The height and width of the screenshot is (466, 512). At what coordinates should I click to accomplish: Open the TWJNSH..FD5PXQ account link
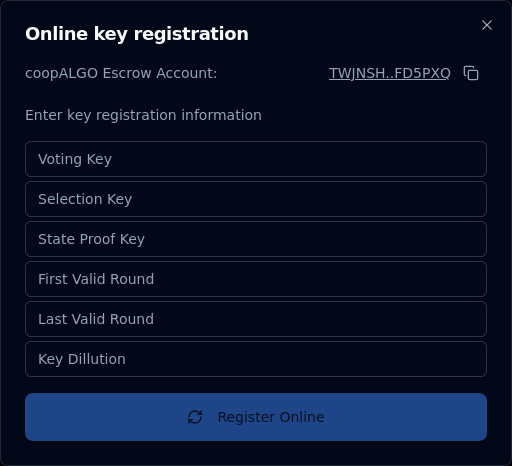[389, 73]
